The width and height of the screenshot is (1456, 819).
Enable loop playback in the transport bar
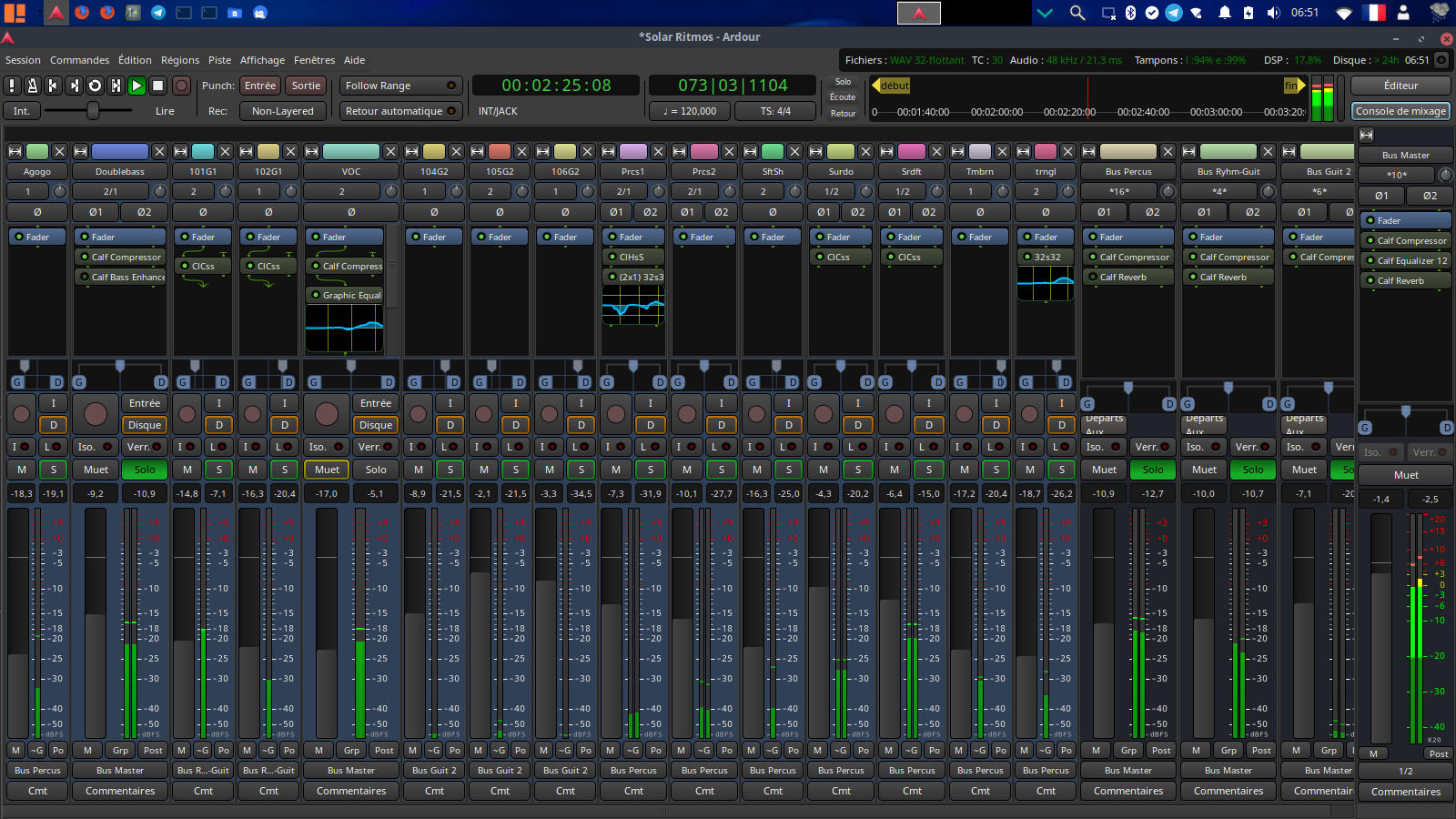point(95,86)
